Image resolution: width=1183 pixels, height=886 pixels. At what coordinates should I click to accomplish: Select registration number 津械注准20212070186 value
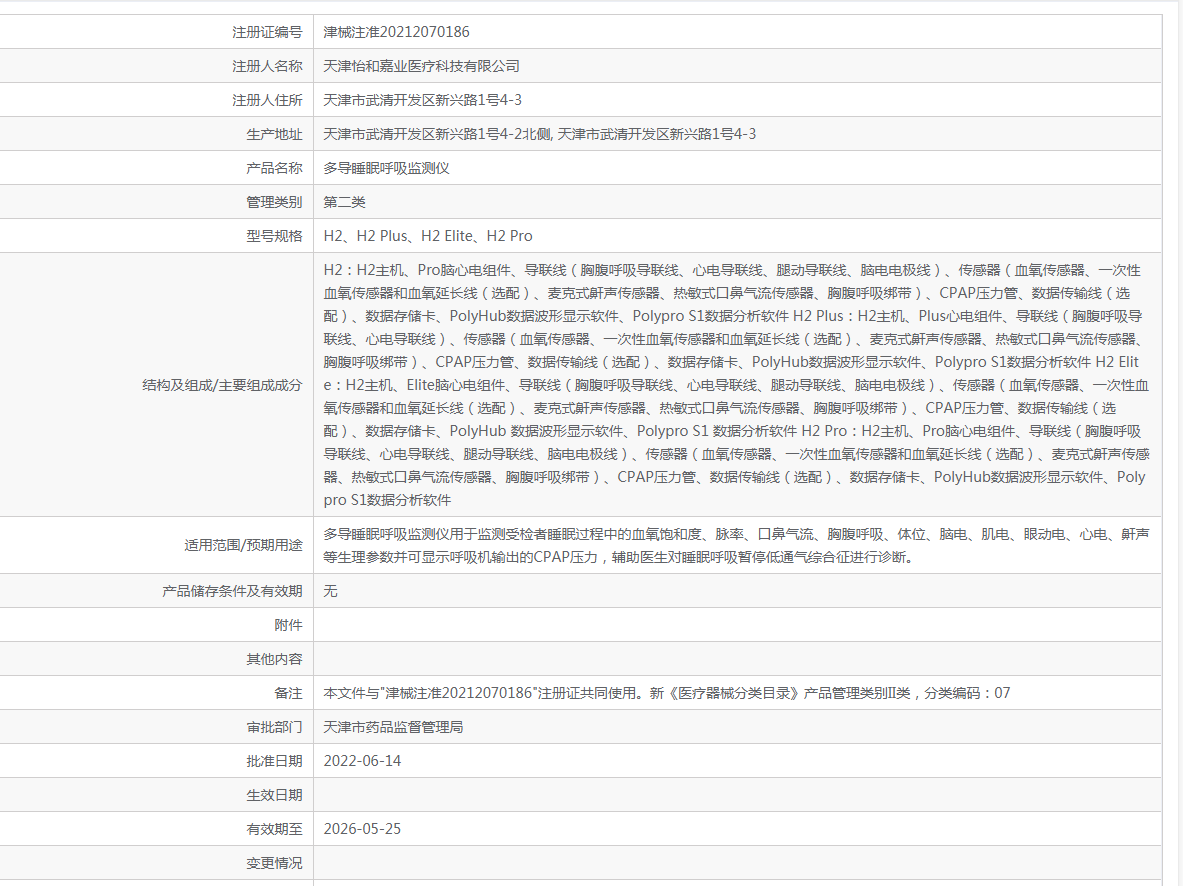(396, 32)
